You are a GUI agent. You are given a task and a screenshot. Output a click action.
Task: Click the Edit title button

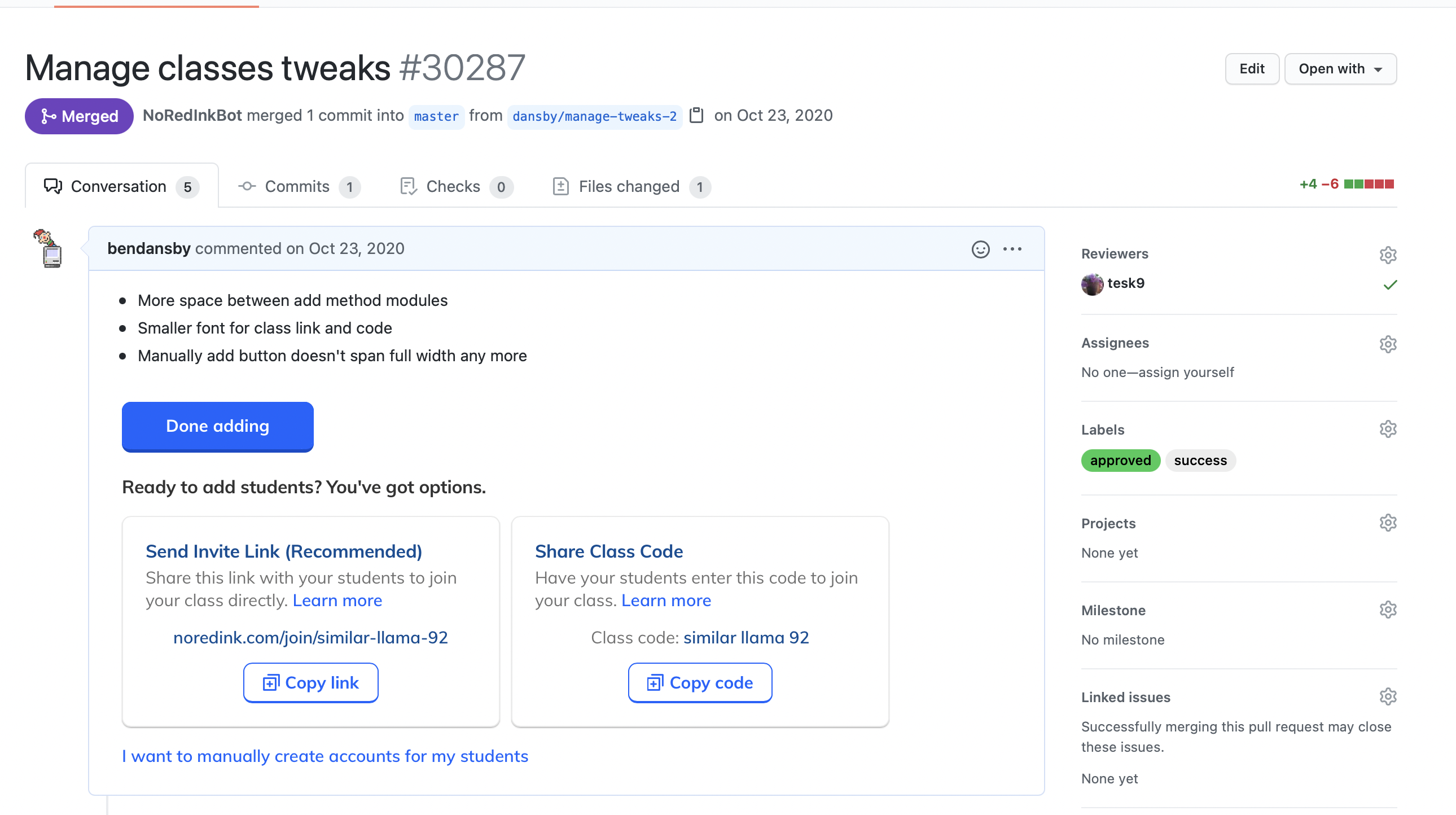coord(1251,69)
